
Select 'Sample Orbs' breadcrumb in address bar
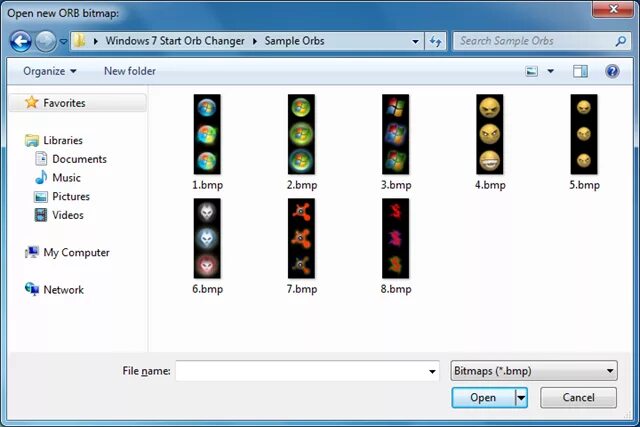click(294, 41)
